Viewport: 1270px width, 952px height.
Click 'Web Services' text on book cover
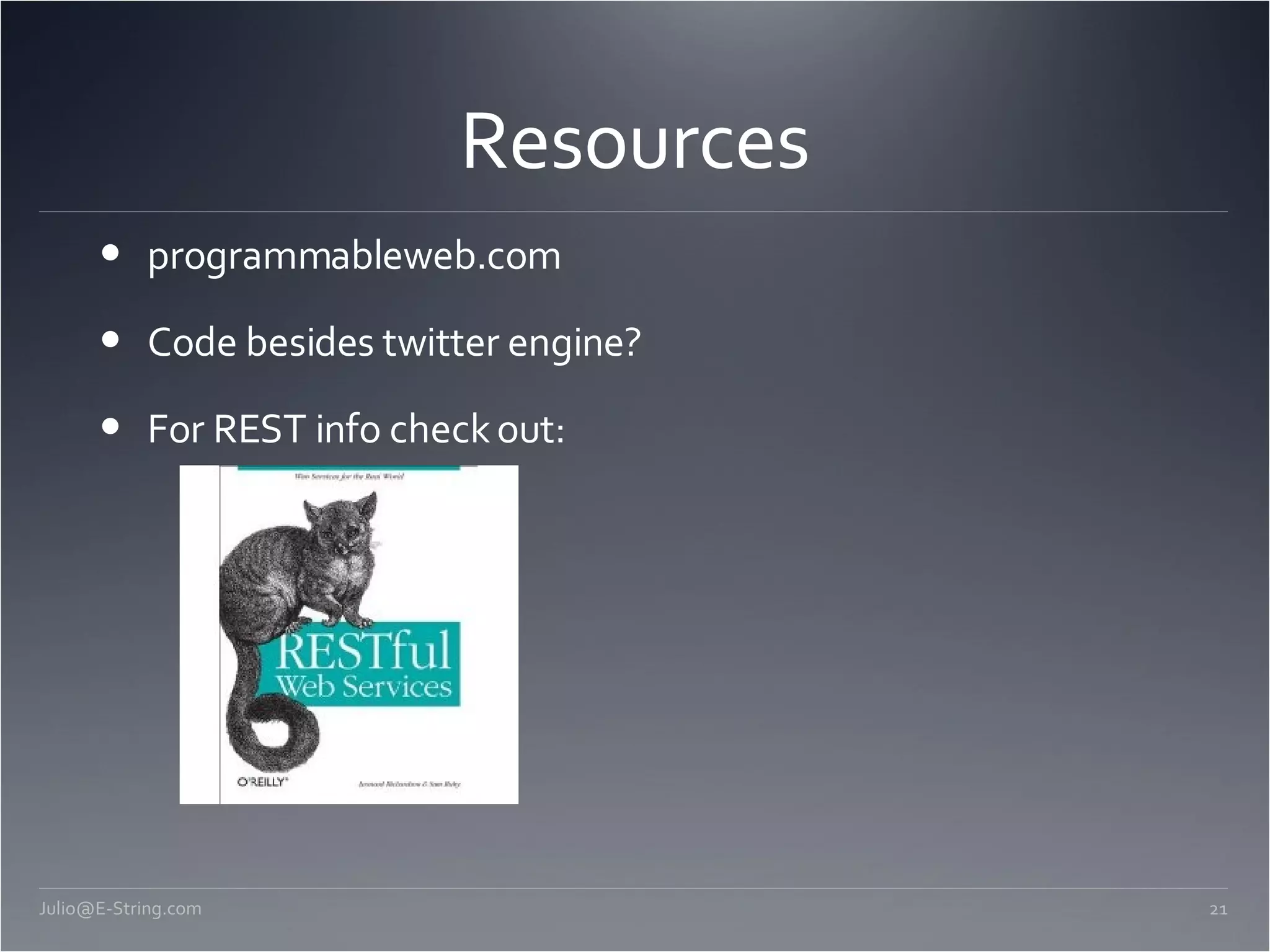click(x=364, y=687)
